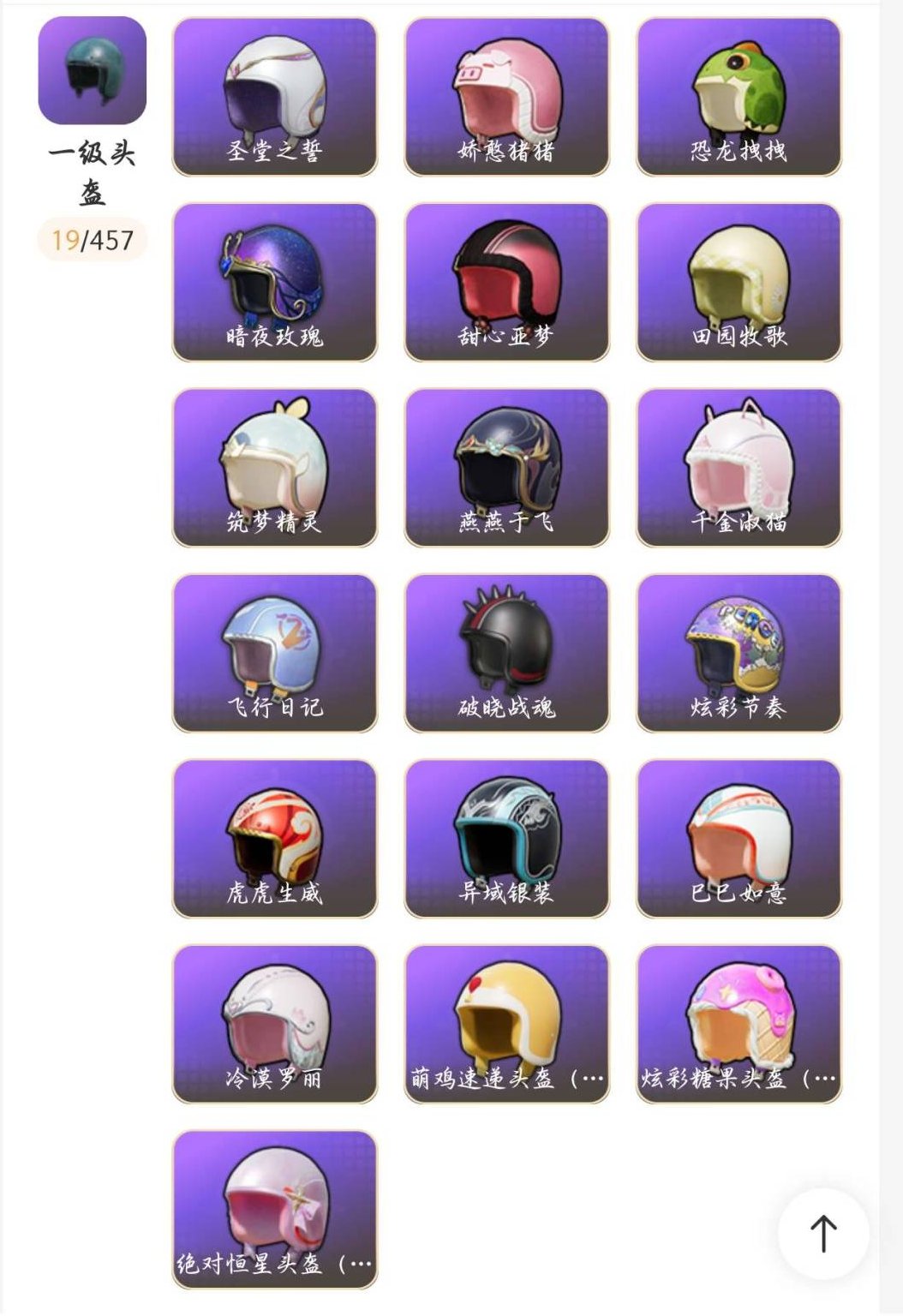The width and height of the screenshot is (903, 1316).
Task: Open the 娇憨猪猪 pink pig helmet
Action: click(507, 97)
